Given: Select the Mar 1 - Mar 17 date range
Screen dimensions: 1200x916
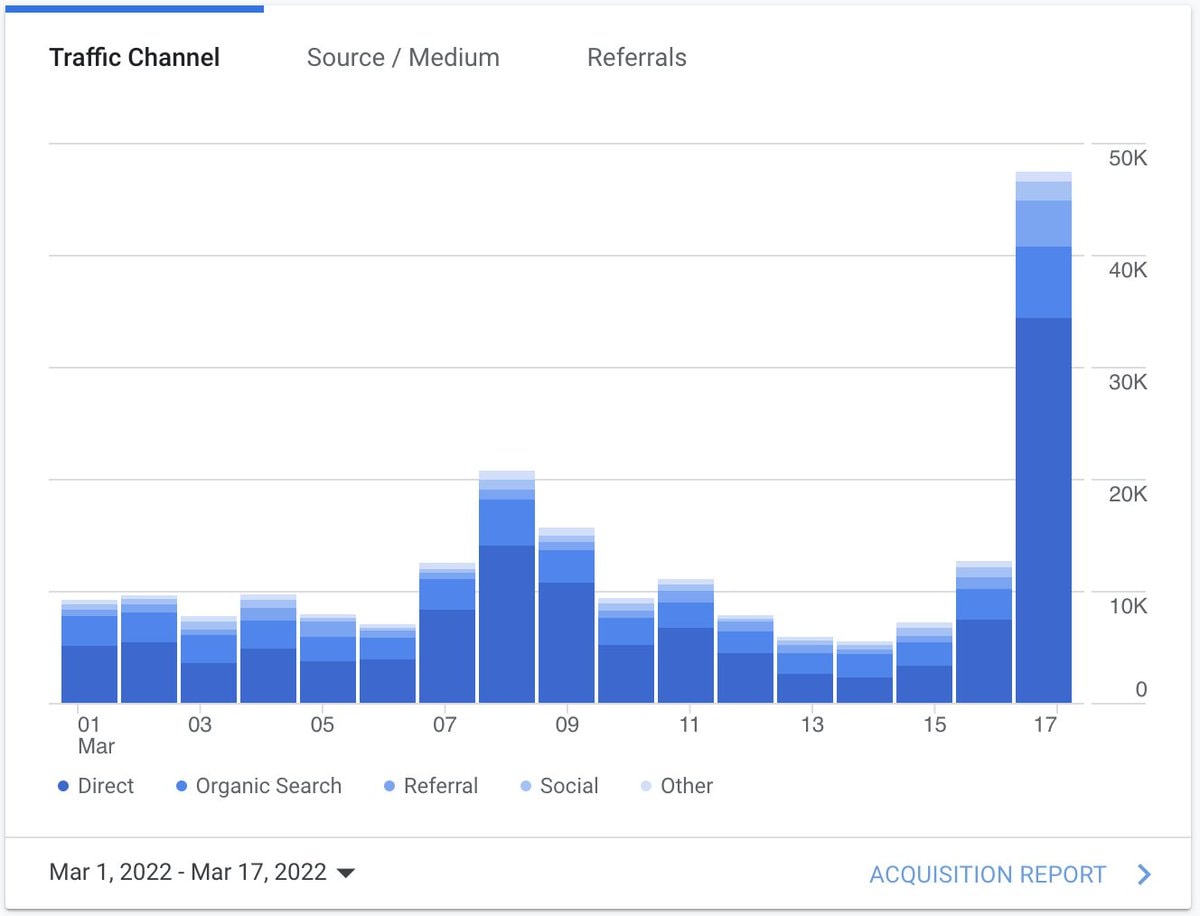Looking at the screenshot, I should [188, 872].
